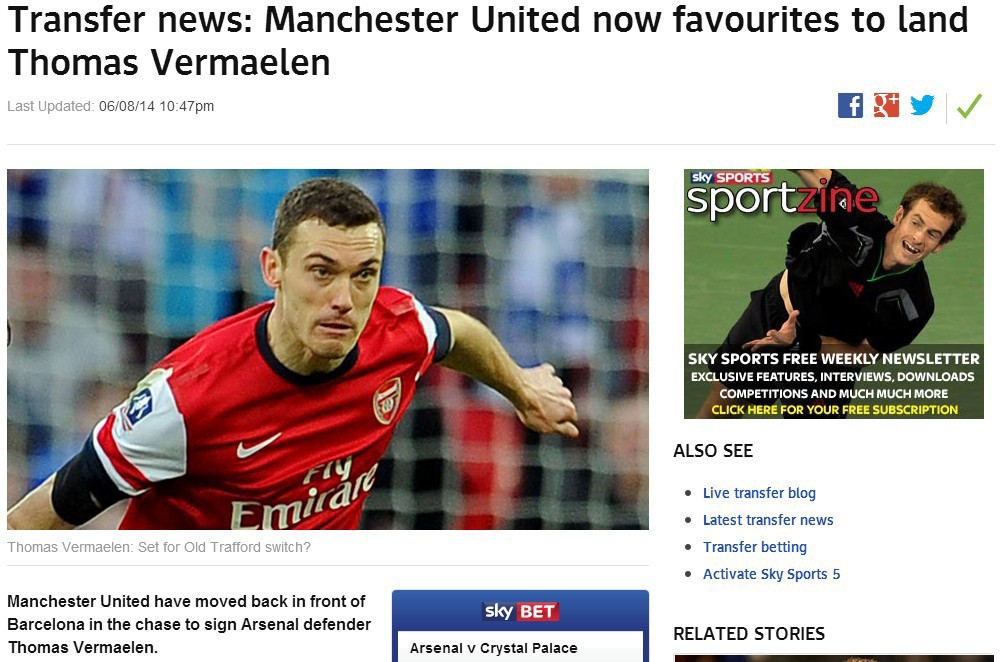Screen dimensions: 1003x662
Task: Go to Transfer betting link
Action: pyautogui.click(x=755, y=547)
